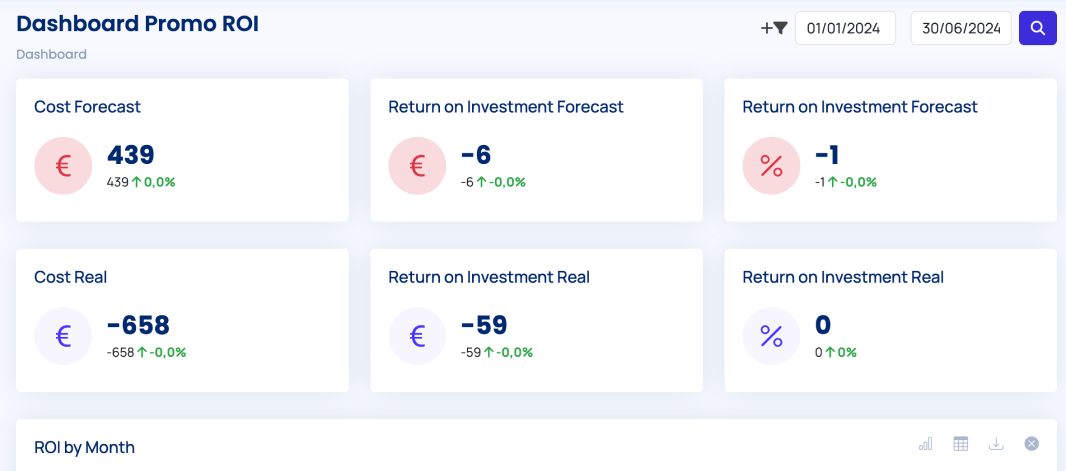
Task: Show ROI by Month as table
Action: pyautogui.click(x=960, y=444)
